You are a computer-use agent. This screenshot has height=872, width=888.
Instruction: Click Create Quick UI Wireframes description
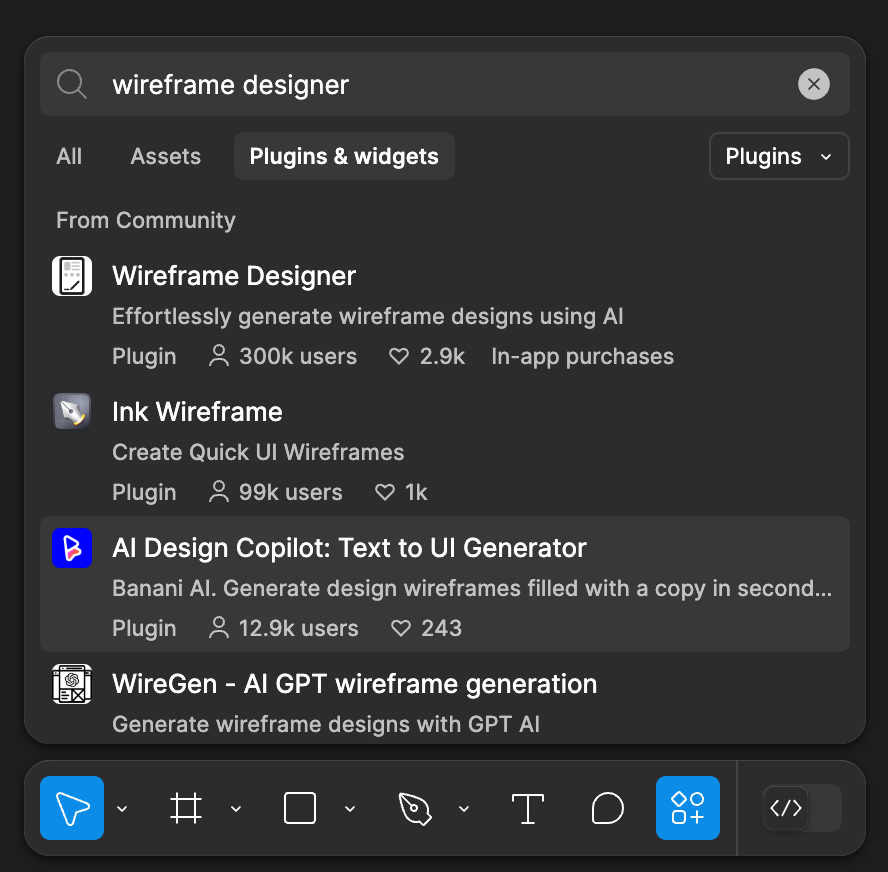point(258,452)
